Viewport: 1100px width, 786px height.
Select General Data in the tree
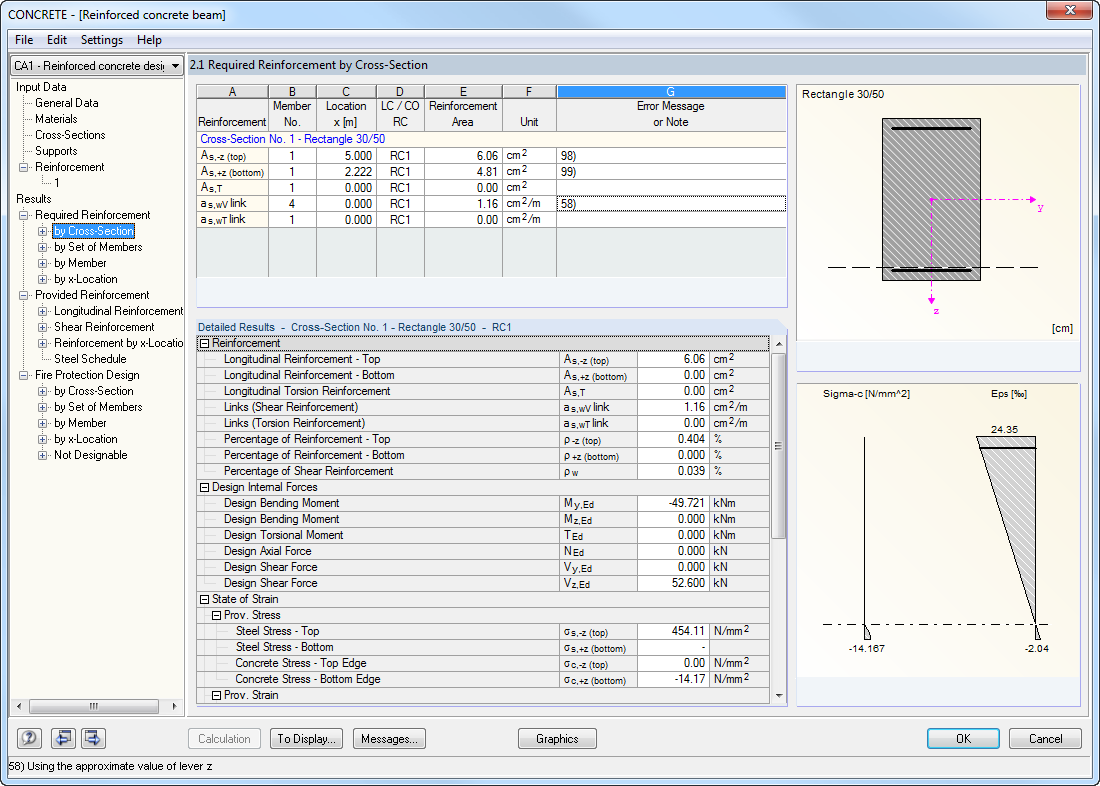tap(67, 103)
